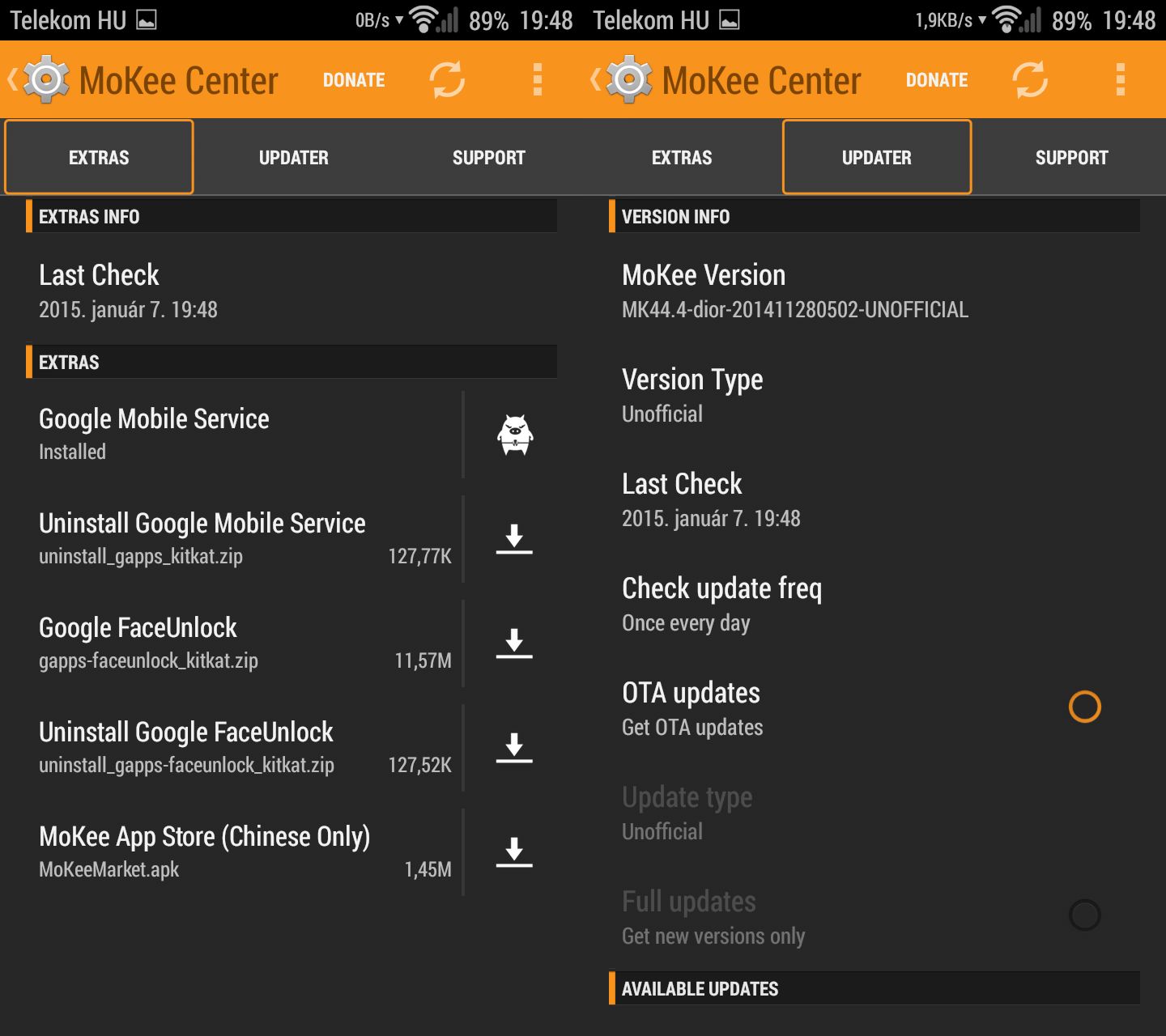Tap MoKee Center gear icon on right screen

(629, 79)
